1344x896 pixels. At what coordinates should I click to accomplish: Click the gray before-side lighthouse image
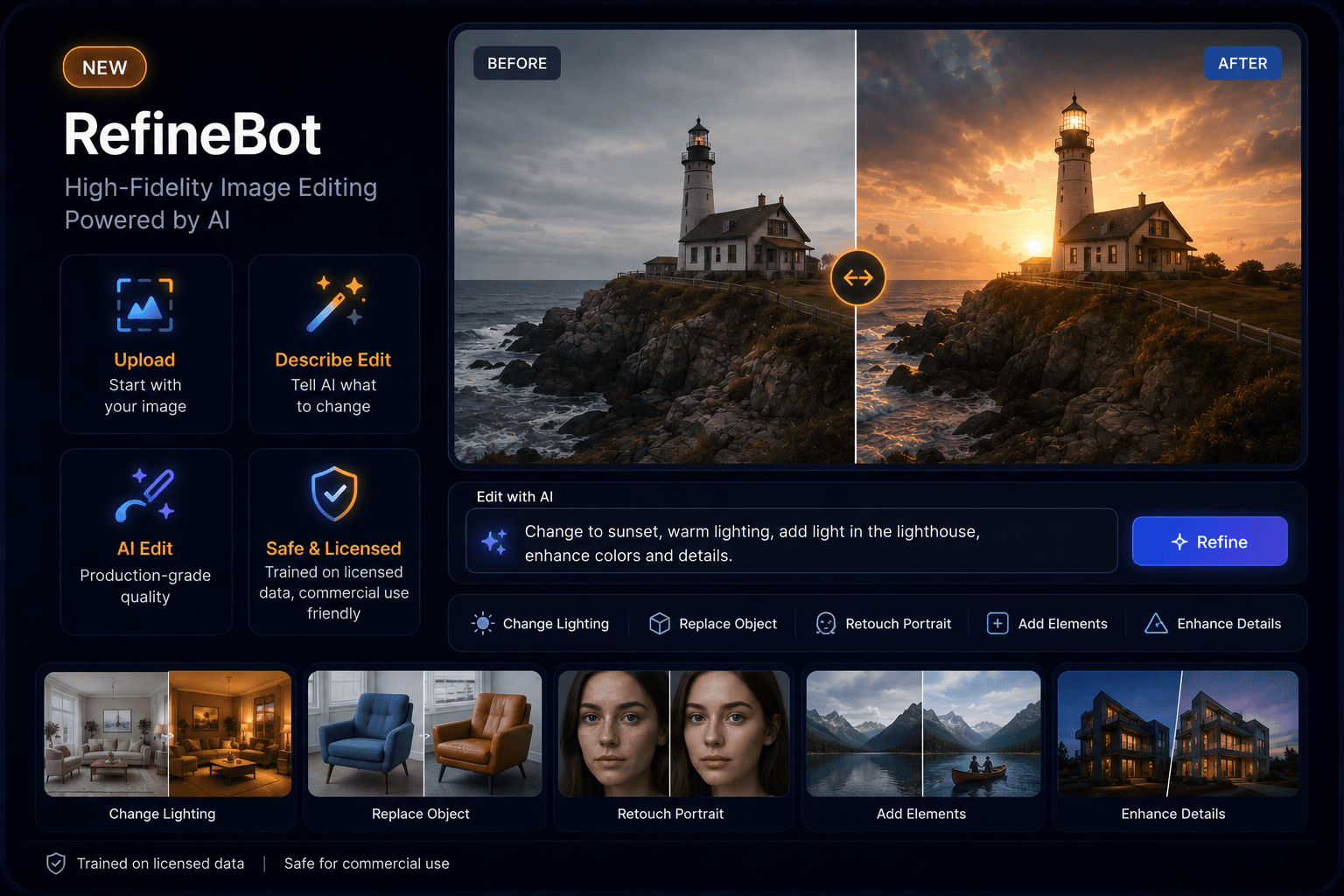[654, 247]
